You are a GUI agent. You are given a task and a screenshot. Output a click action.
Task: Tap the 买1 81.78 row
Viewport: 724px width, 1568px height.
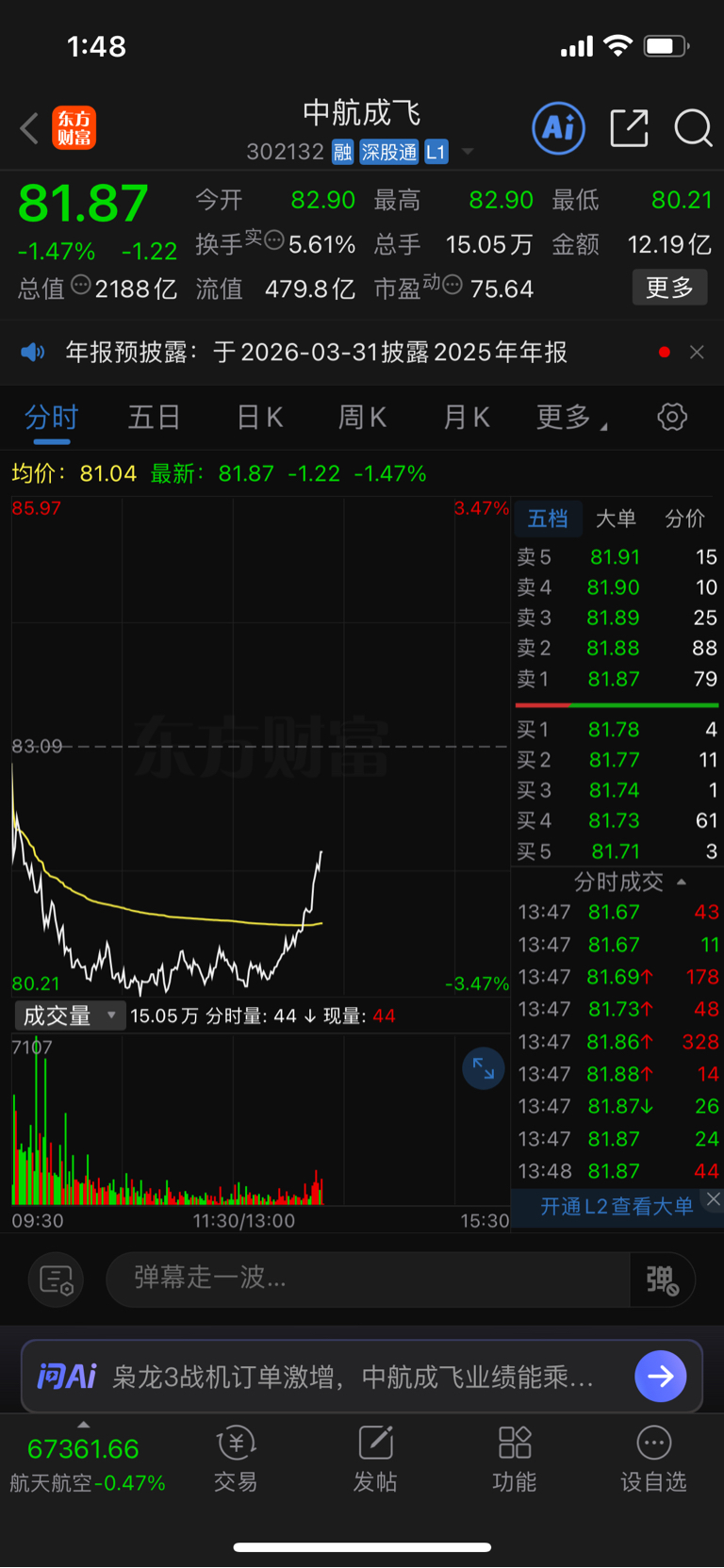(x=617, y=730)
